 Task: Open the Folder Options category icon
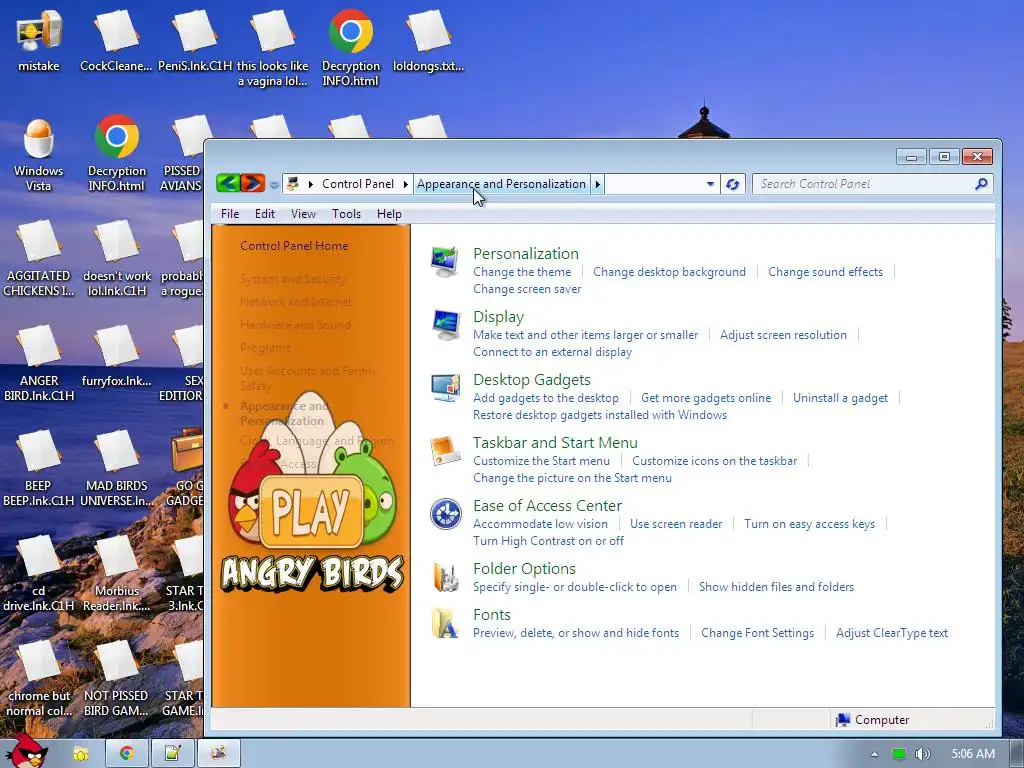445,577
